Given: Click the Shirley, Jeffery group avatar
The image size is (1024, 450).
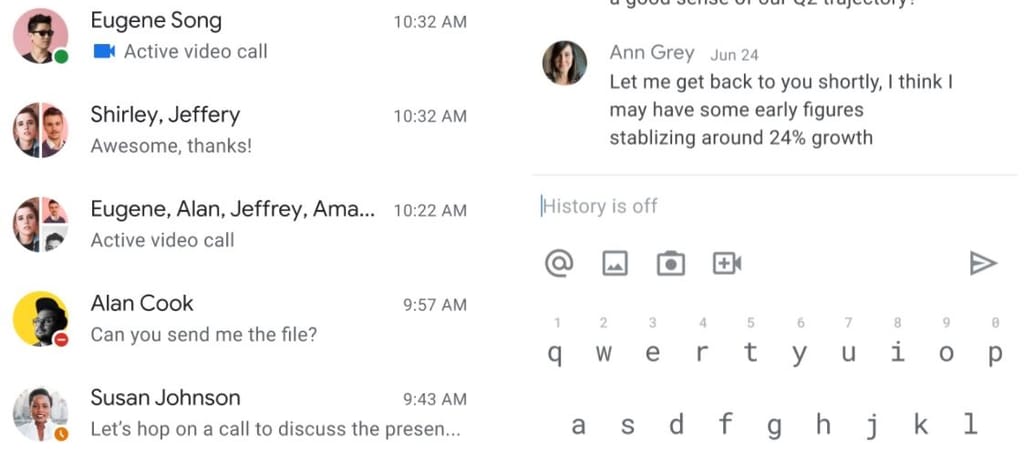Looking at the screenshot, I should coord(40,130).
